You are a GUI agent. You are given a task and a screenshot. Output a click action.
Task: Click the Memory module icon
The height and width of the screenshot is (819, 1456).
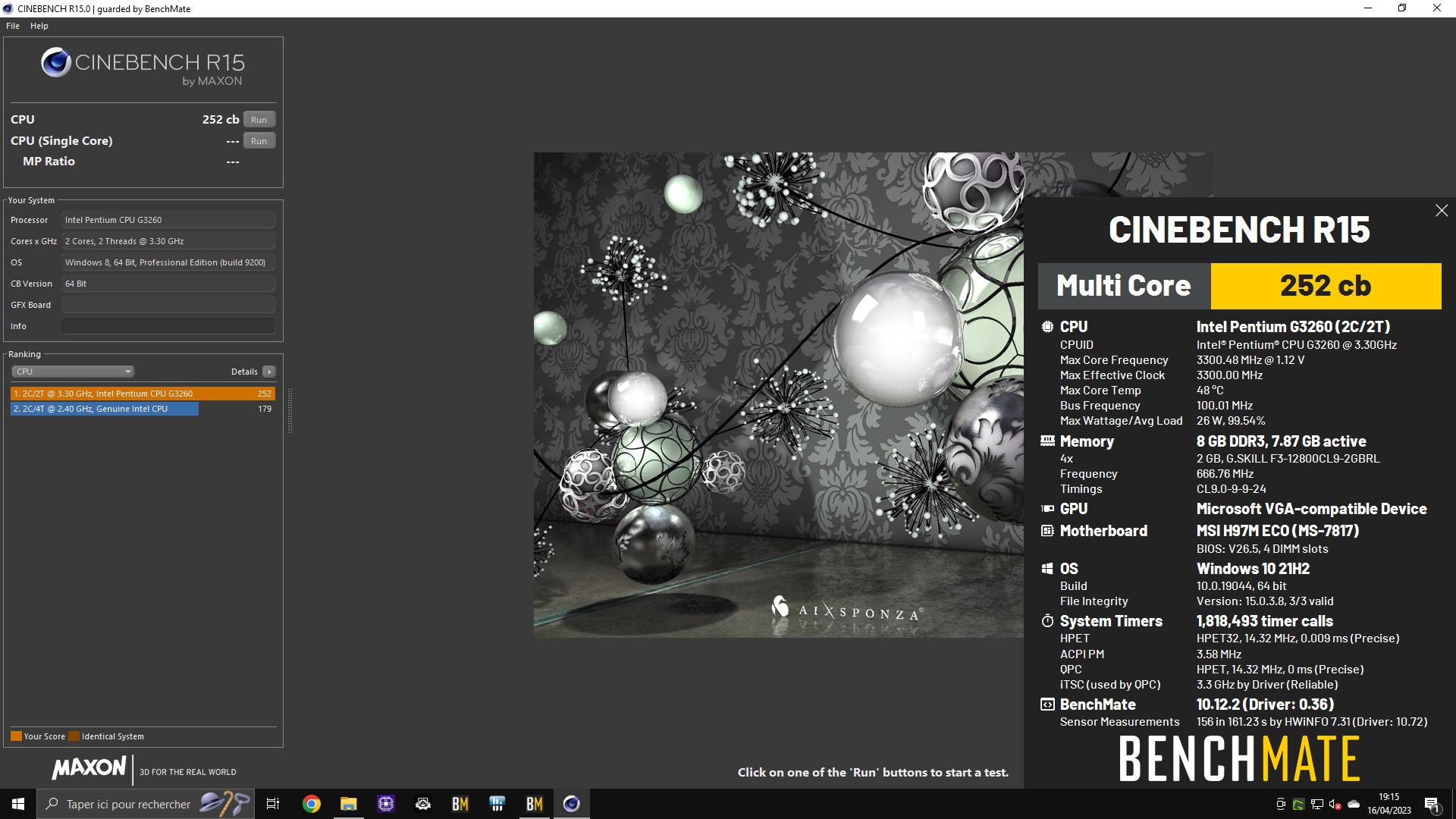click(1047, 441)
